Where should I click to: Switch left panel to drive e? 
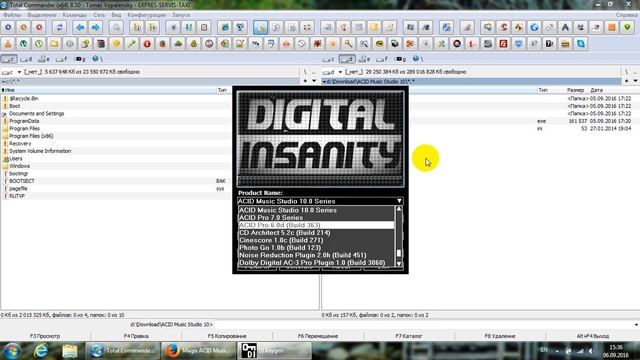click(x=44, y=59)
